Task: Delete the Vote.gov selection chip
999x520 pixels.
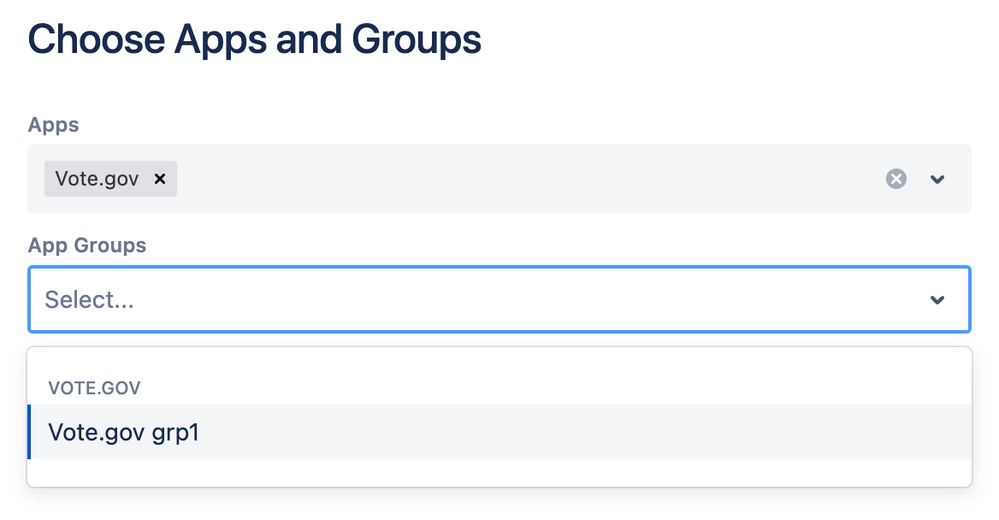Action: tap(160, 179)
